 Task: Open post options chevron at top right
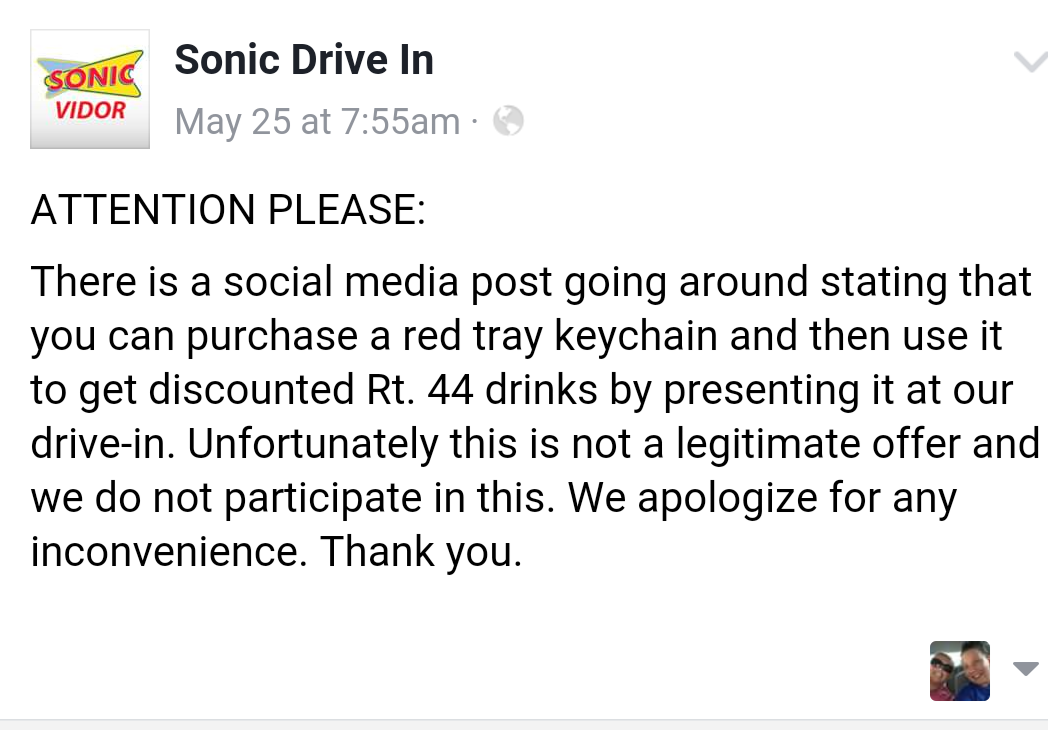[x=1031, y=62]
